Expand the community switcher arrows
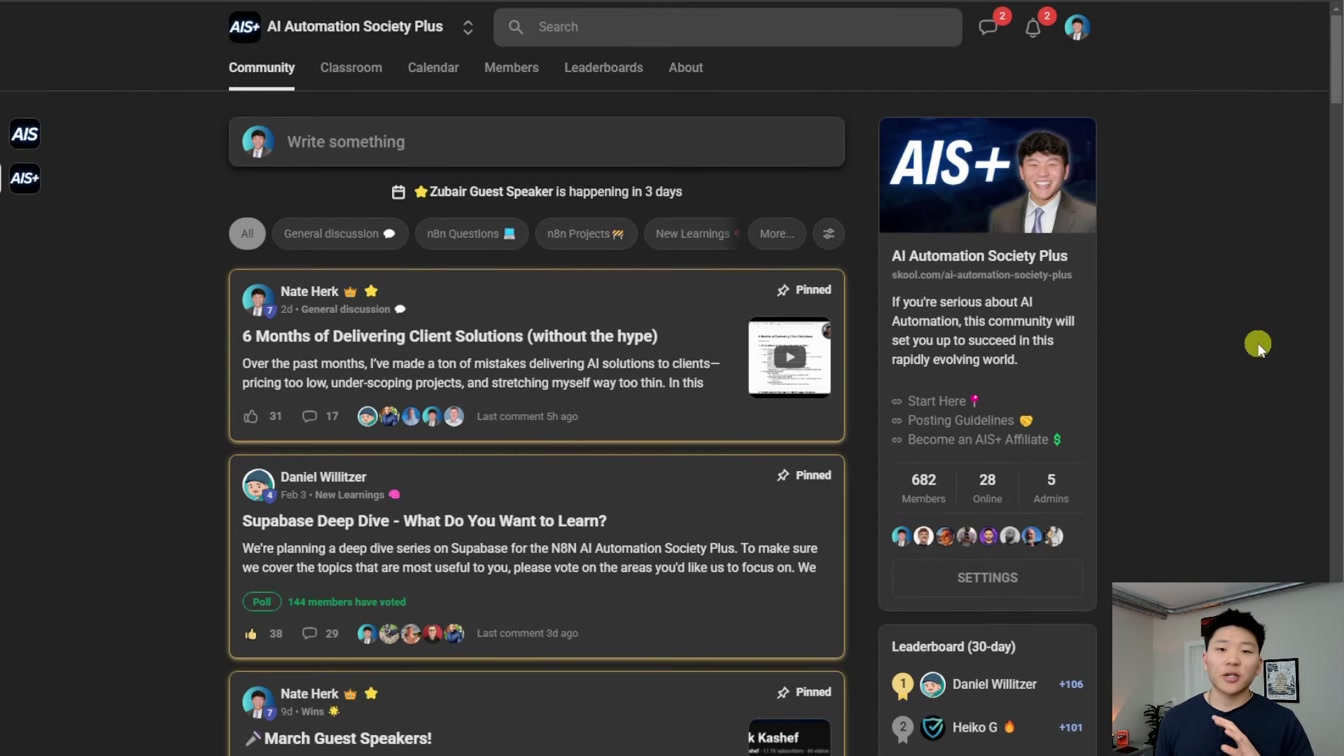 (468, 28)
